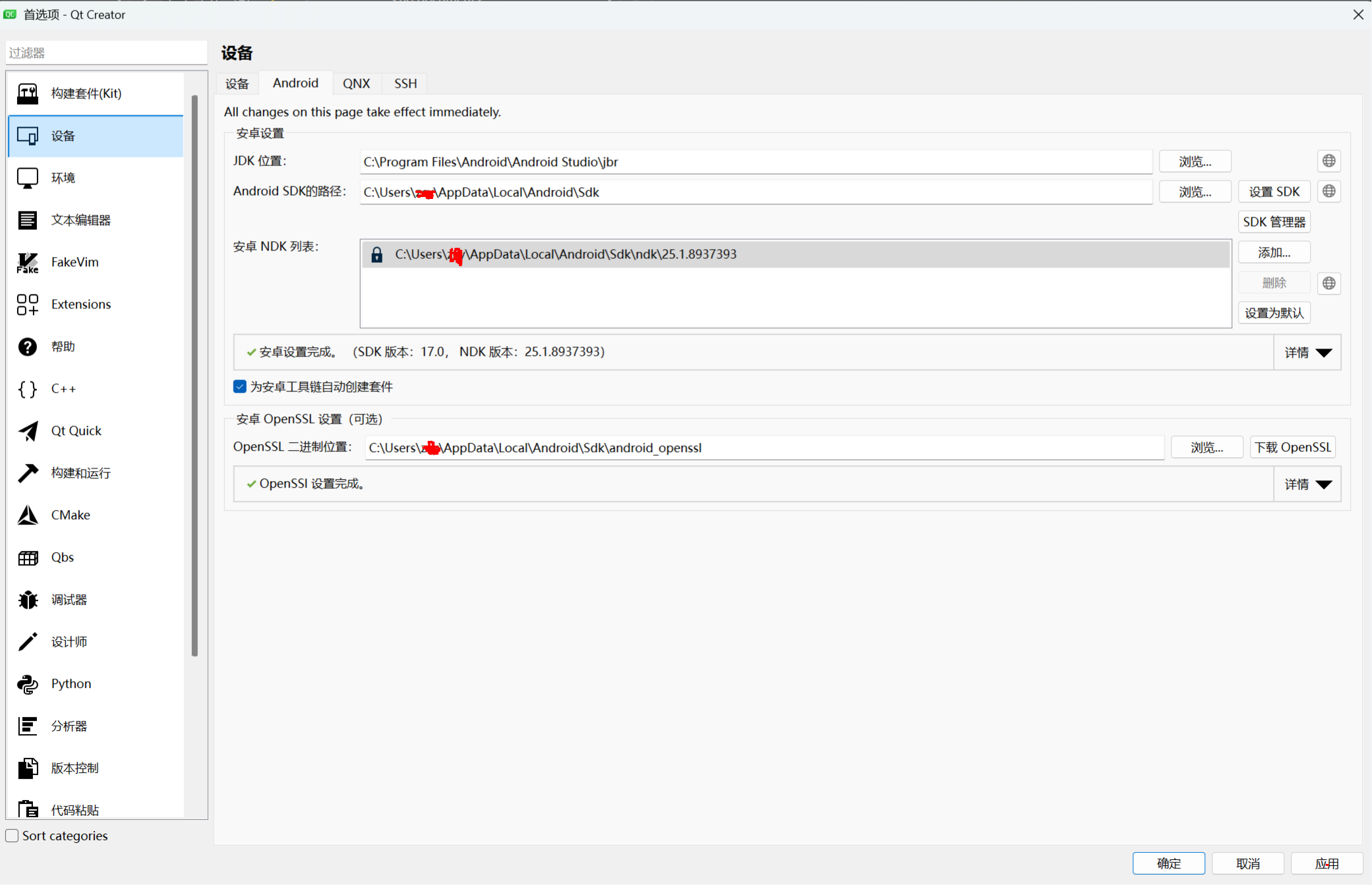The width and height of the screenshot is (1372, 885).
Task: Open the Python settings icon
Action: [x=28, y=684]
